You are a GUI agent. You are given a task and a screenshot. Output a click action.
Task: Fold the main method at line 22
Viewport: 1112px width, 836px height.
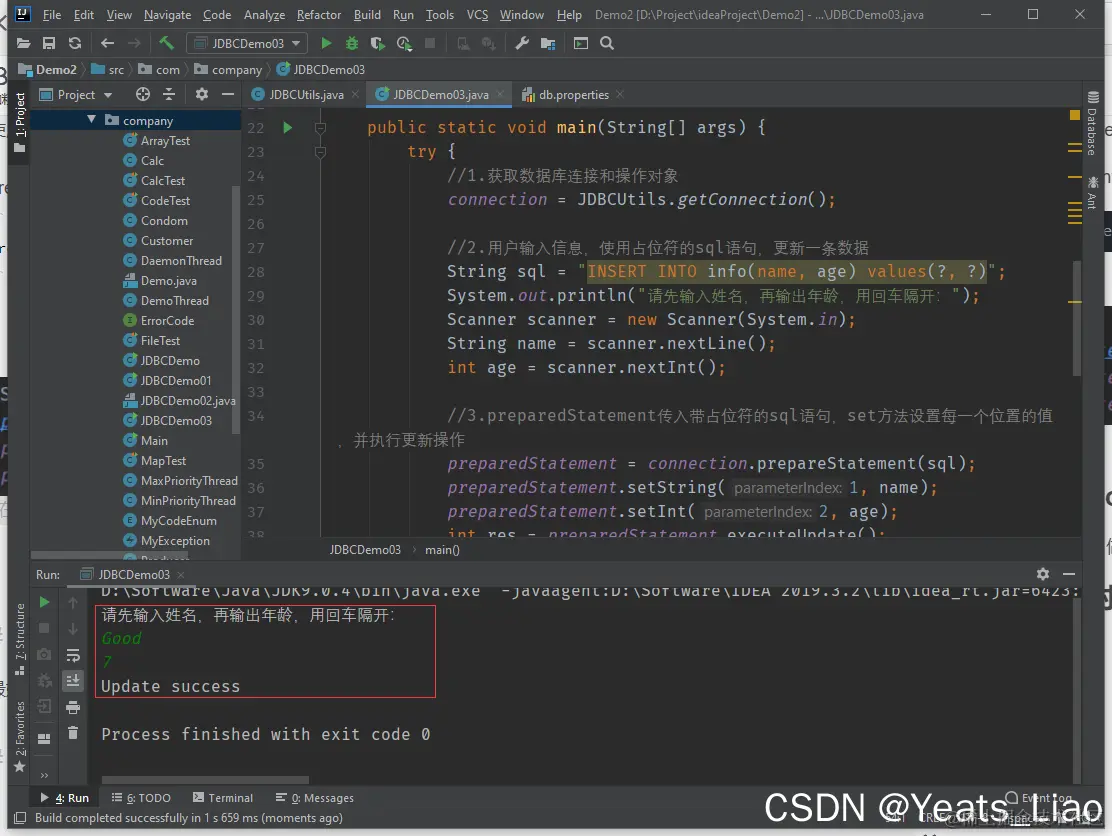321,128
